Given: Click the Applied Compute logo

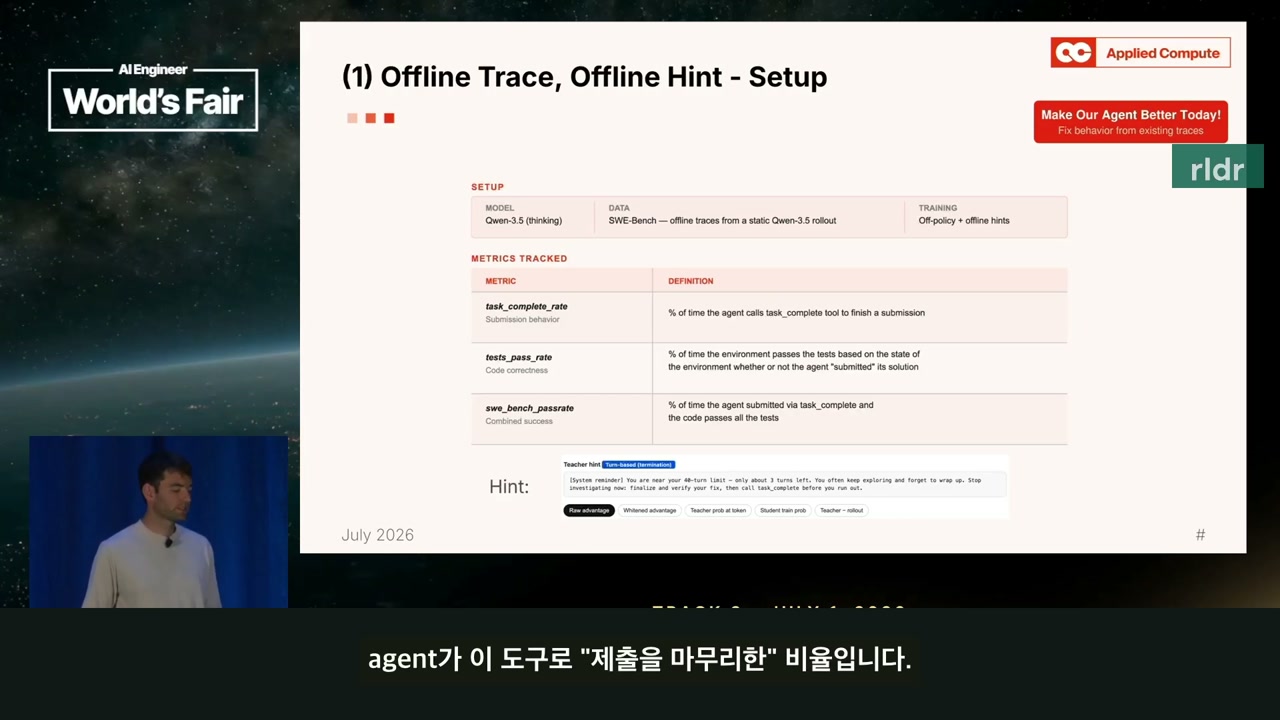Looking at the screenshot, I should [x=1140, y=53].
